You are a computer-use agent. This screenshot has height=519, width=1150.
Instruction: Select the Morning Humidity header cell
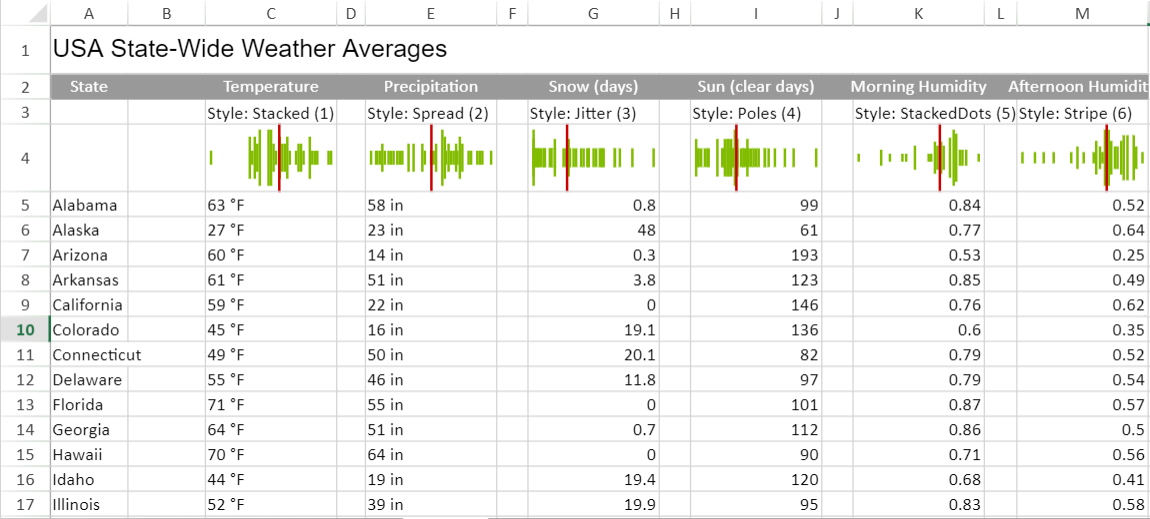pos(918,87)
